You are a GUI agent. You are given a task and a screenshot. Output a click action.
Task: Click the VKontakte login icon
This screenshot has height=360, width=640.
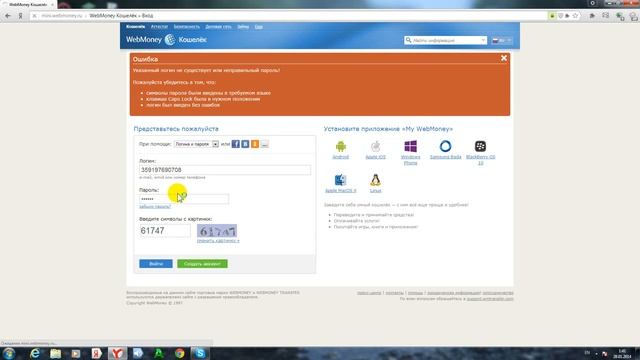(245, 144)
